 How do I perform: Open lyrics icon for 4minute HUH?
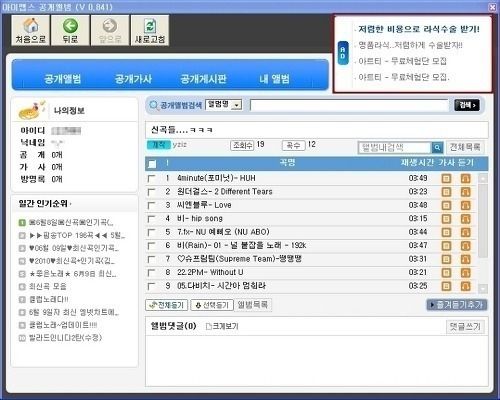(x=446, y=179)
